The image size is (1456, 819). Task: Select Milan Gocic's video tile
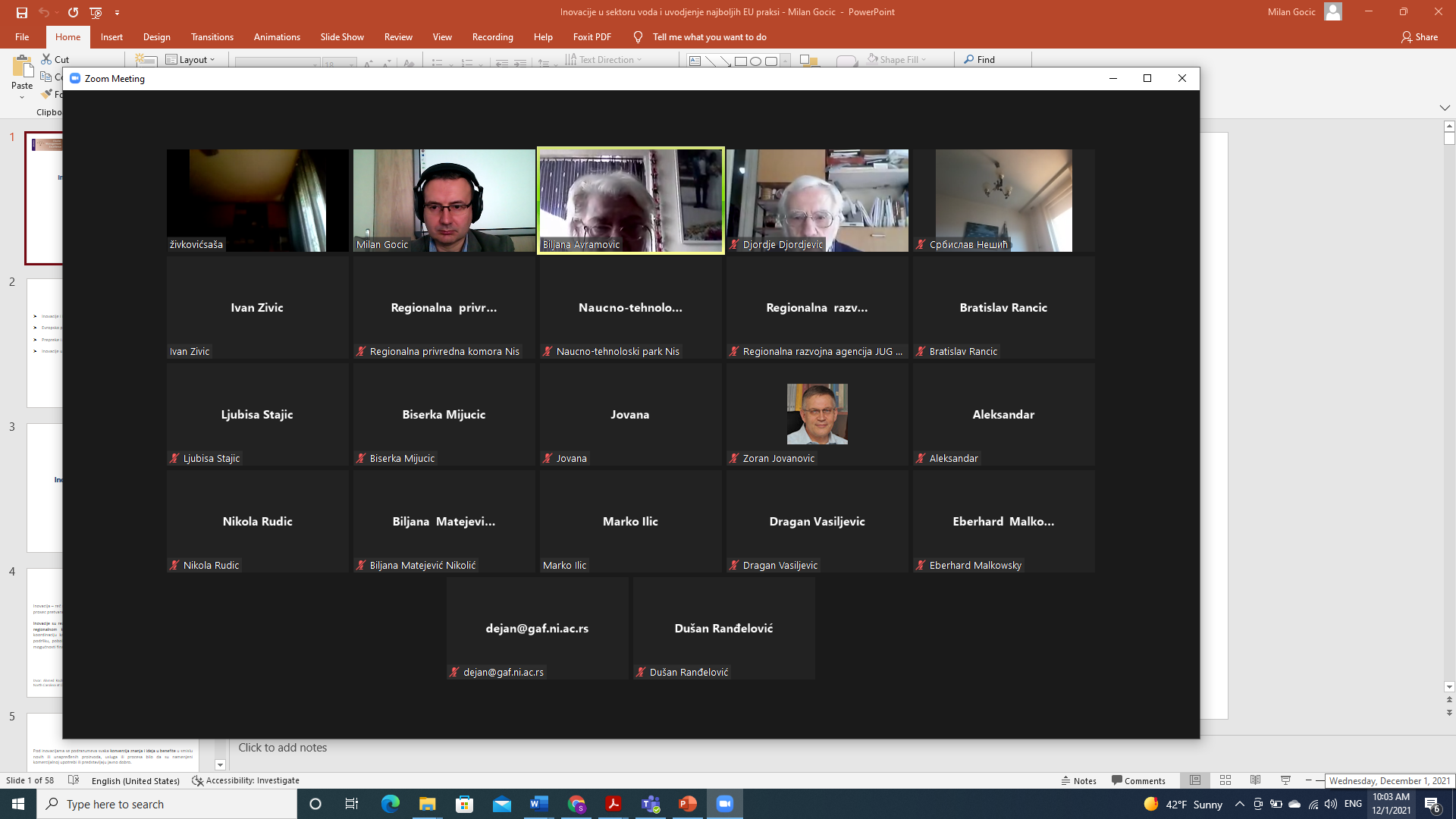tap(444, 200)
